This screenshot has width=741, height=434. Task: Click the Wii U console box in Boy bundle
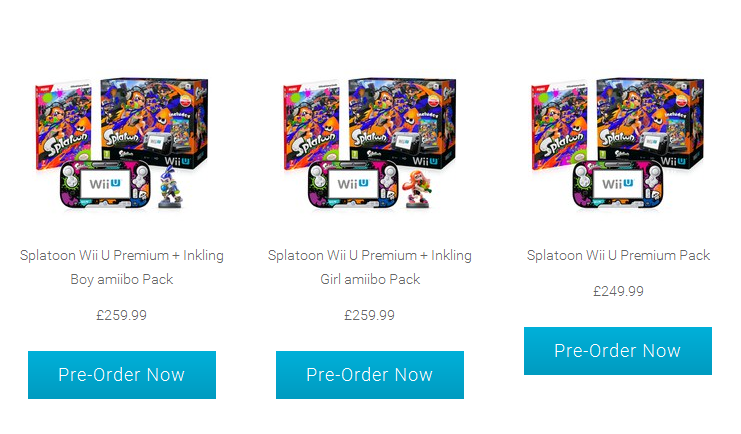click(x=155, y=121)
